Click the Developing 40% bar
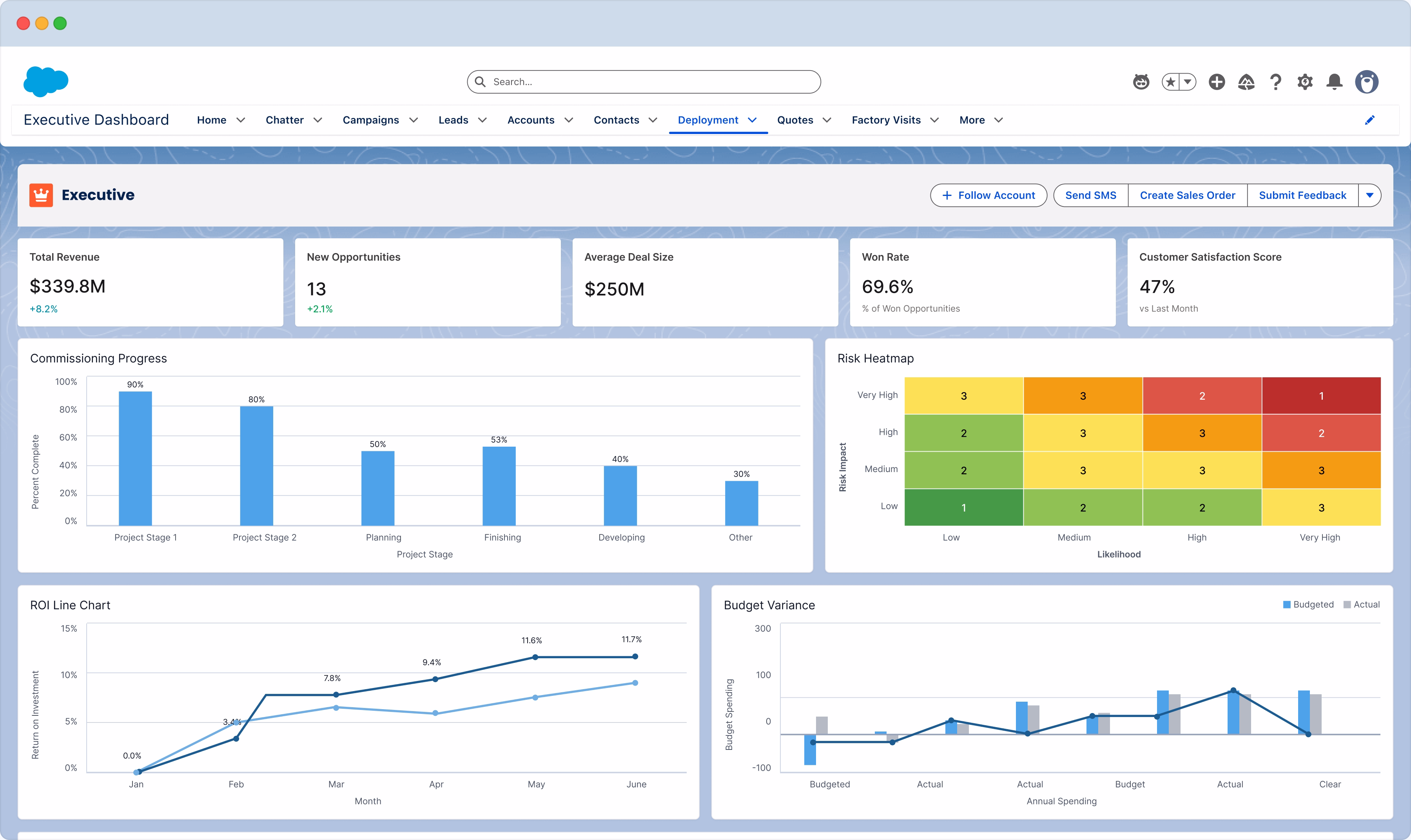 click(x=620, y=495)
